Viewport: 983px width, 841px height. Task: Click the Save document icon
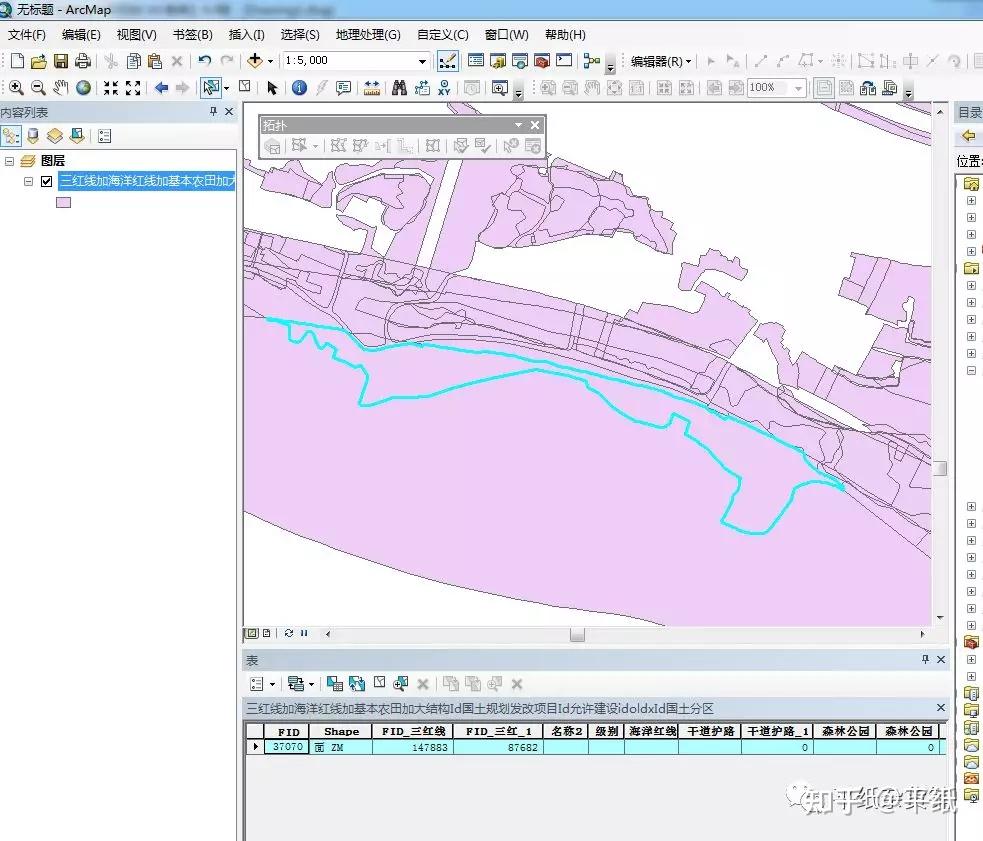pos(61,61)
